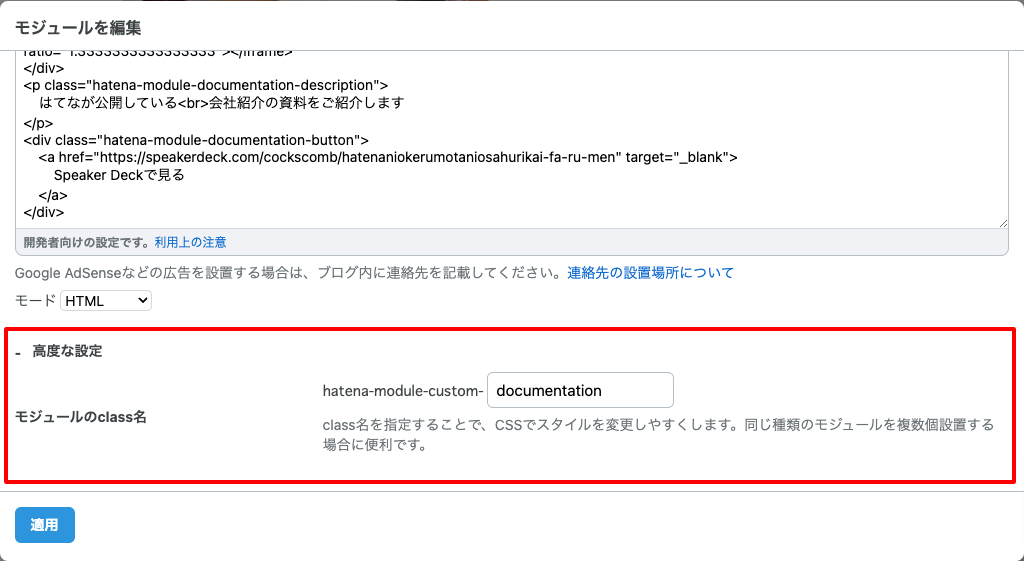Click the hatena-module-documentation-description paragraph tag line
Viewport: 1024px width, 561px height.
(206, 85)
